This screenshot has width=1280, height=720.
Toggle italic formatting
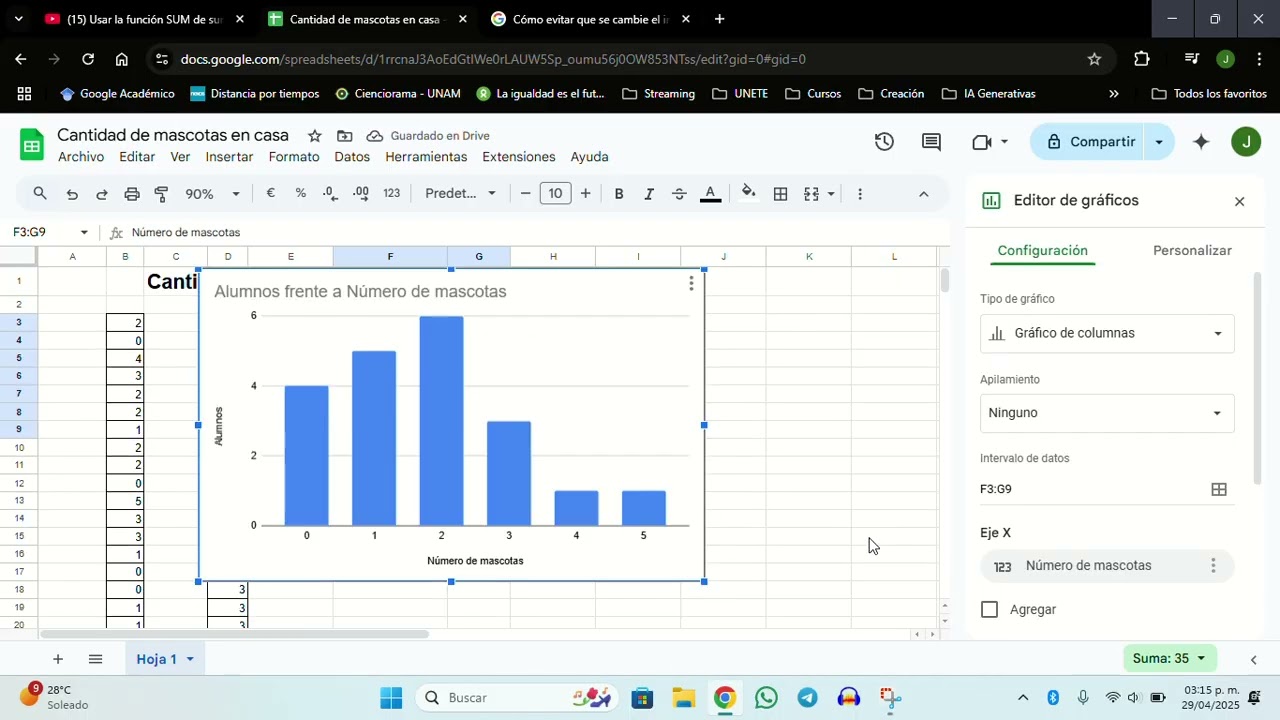tap(649, 194)
